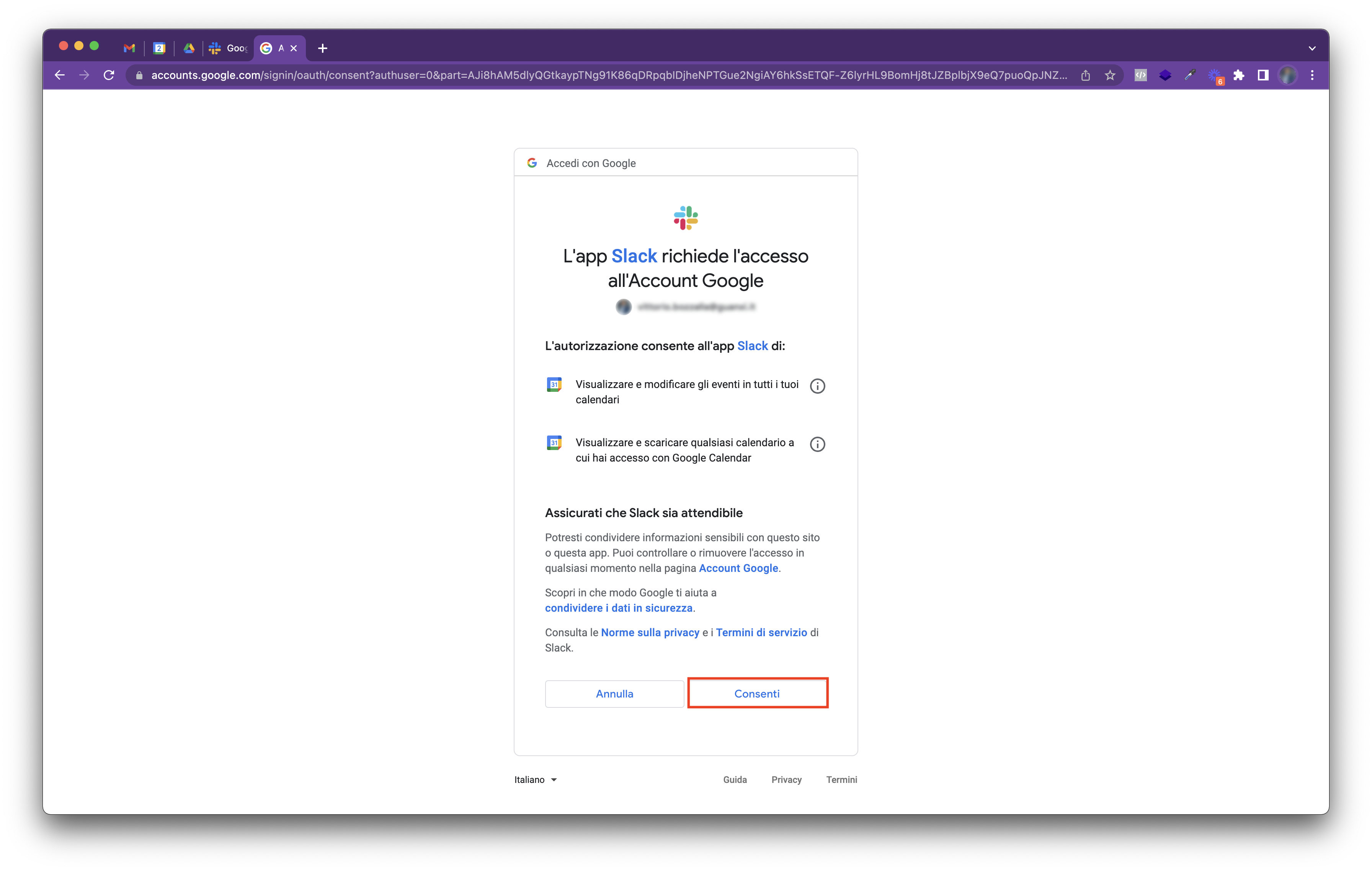
Task: Show info for download calendars permission
Action: 817,444
